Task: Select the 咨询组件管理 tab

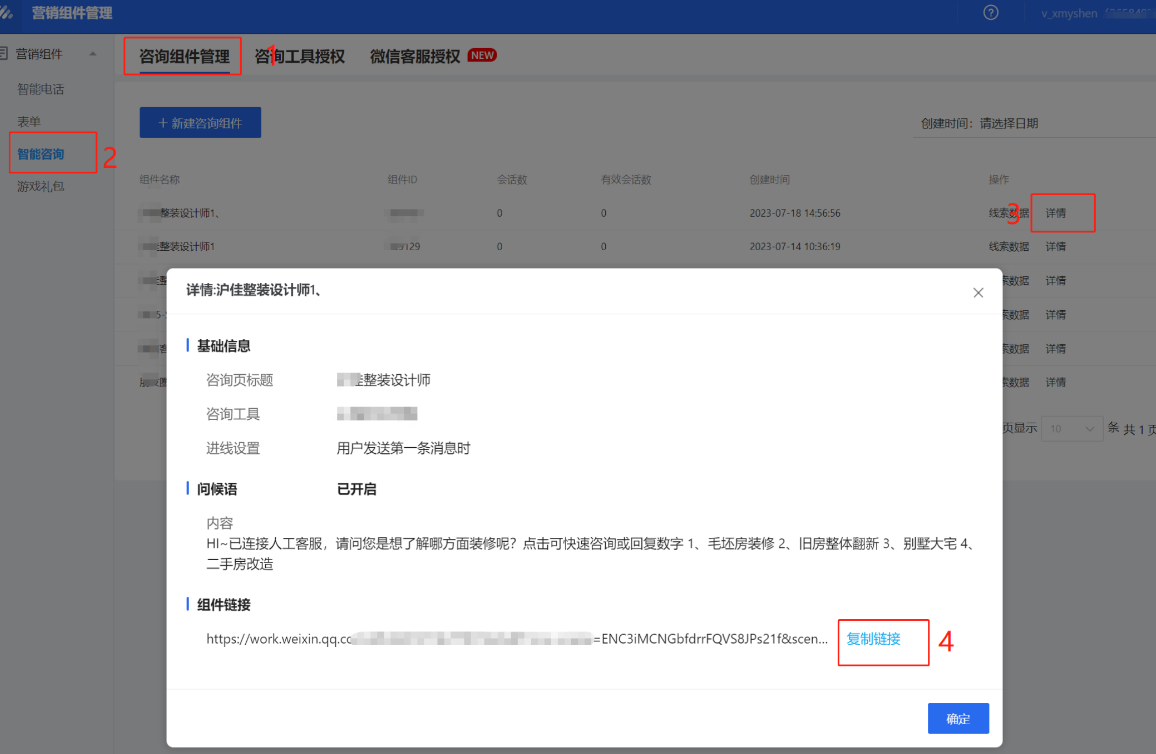Action: pos(182,55)
